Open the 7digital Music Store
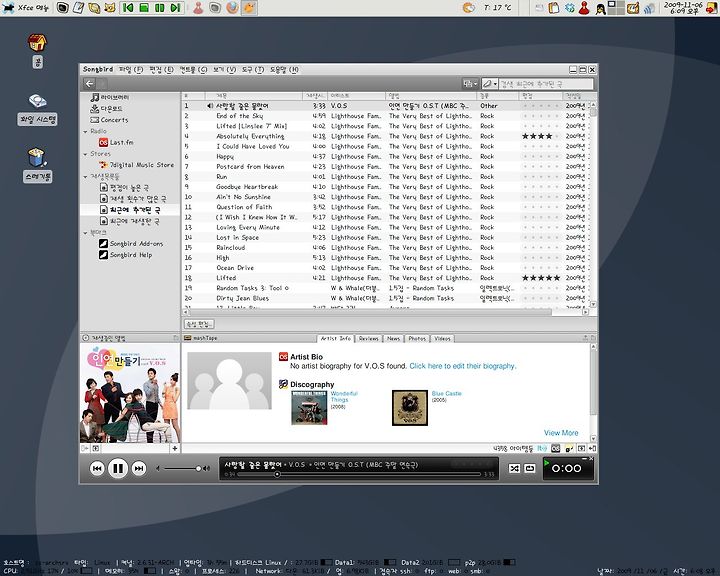This screenshot has height=576, width=720. [x=136, y=164]
